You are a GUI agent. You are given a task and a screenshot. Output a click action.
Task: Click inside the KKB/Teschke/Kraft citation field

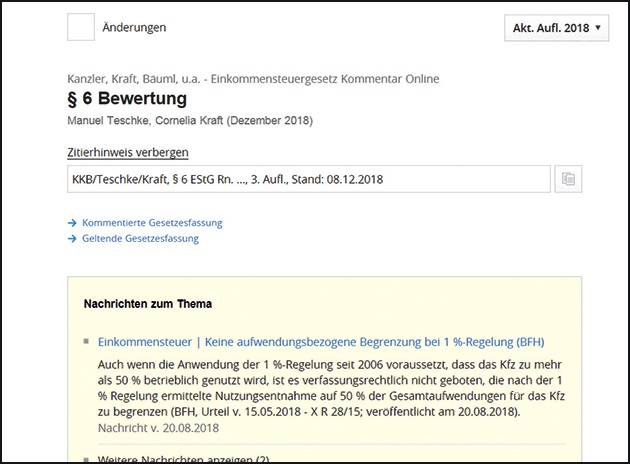(308, 180)
